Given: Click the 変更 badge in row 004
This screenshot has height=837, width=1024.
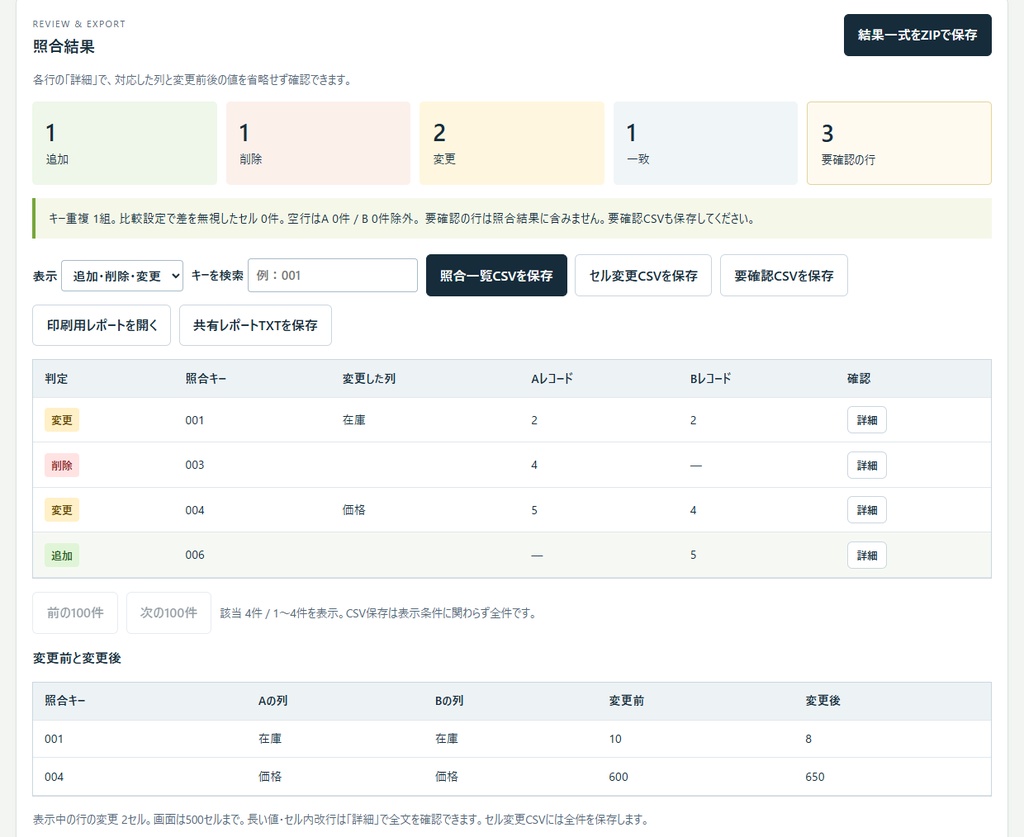Looking at the screenshot, I should tap(62, 510).
